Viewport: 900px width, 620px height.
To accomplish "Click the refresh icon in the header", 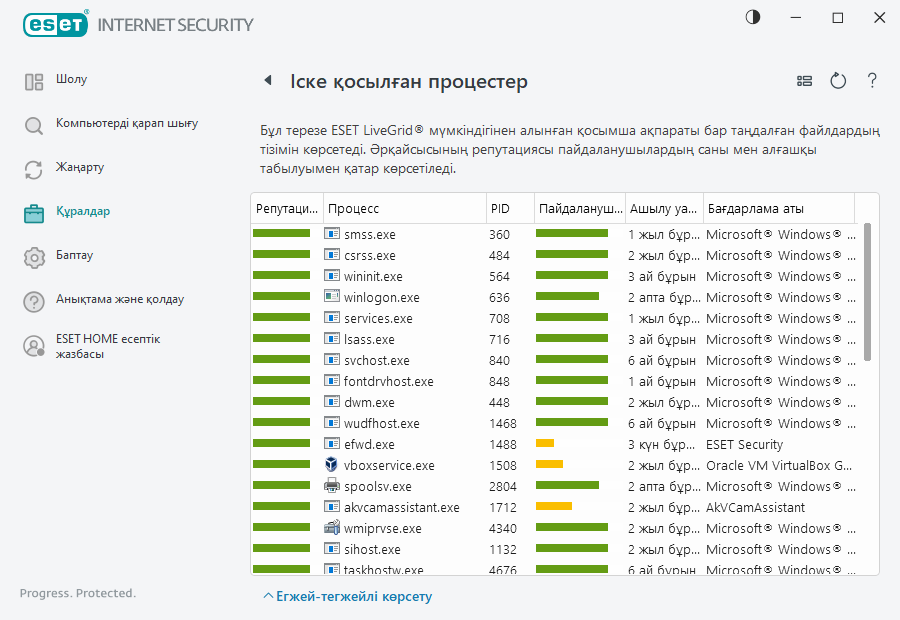I will 838,81.
